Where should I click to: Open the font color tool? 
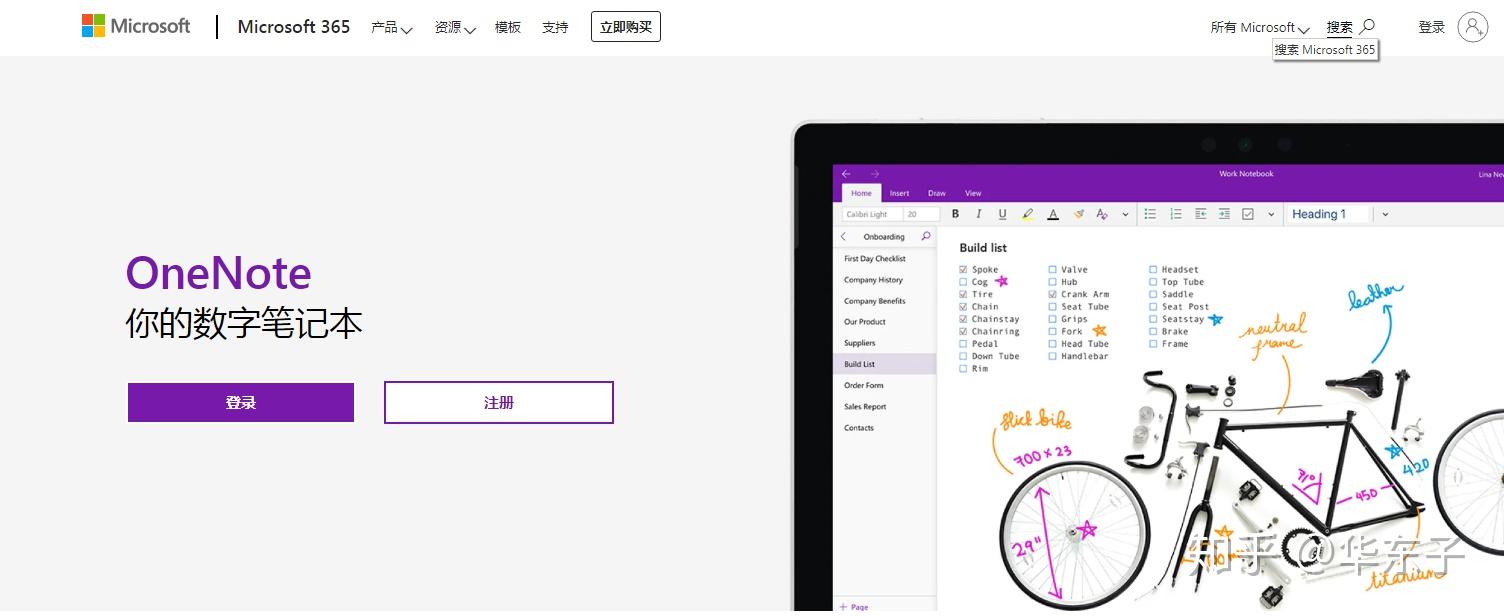click(x=1053, y=214)
